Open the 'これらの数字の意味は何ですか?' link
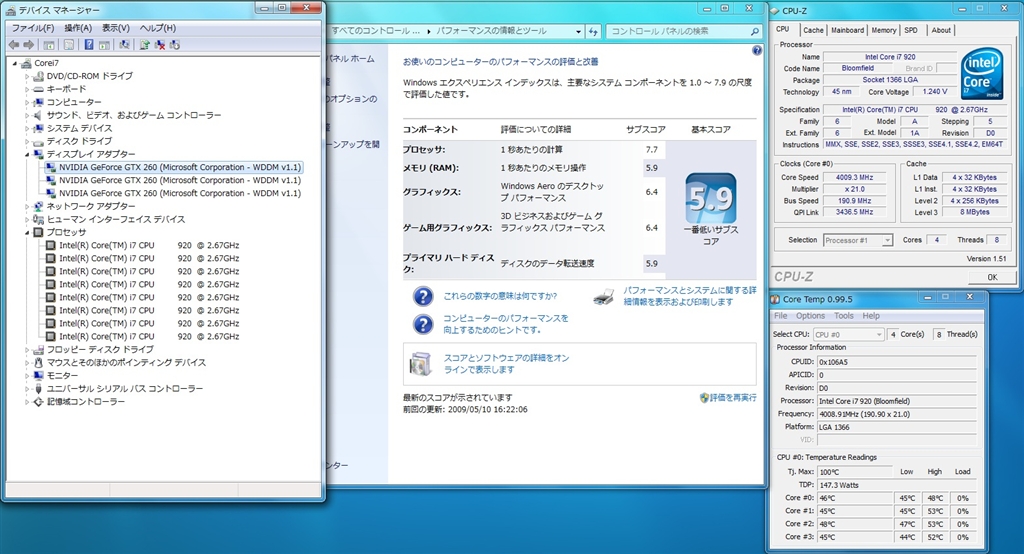The width and height of the screenshot is (1024, 554). tap(500, 296)
